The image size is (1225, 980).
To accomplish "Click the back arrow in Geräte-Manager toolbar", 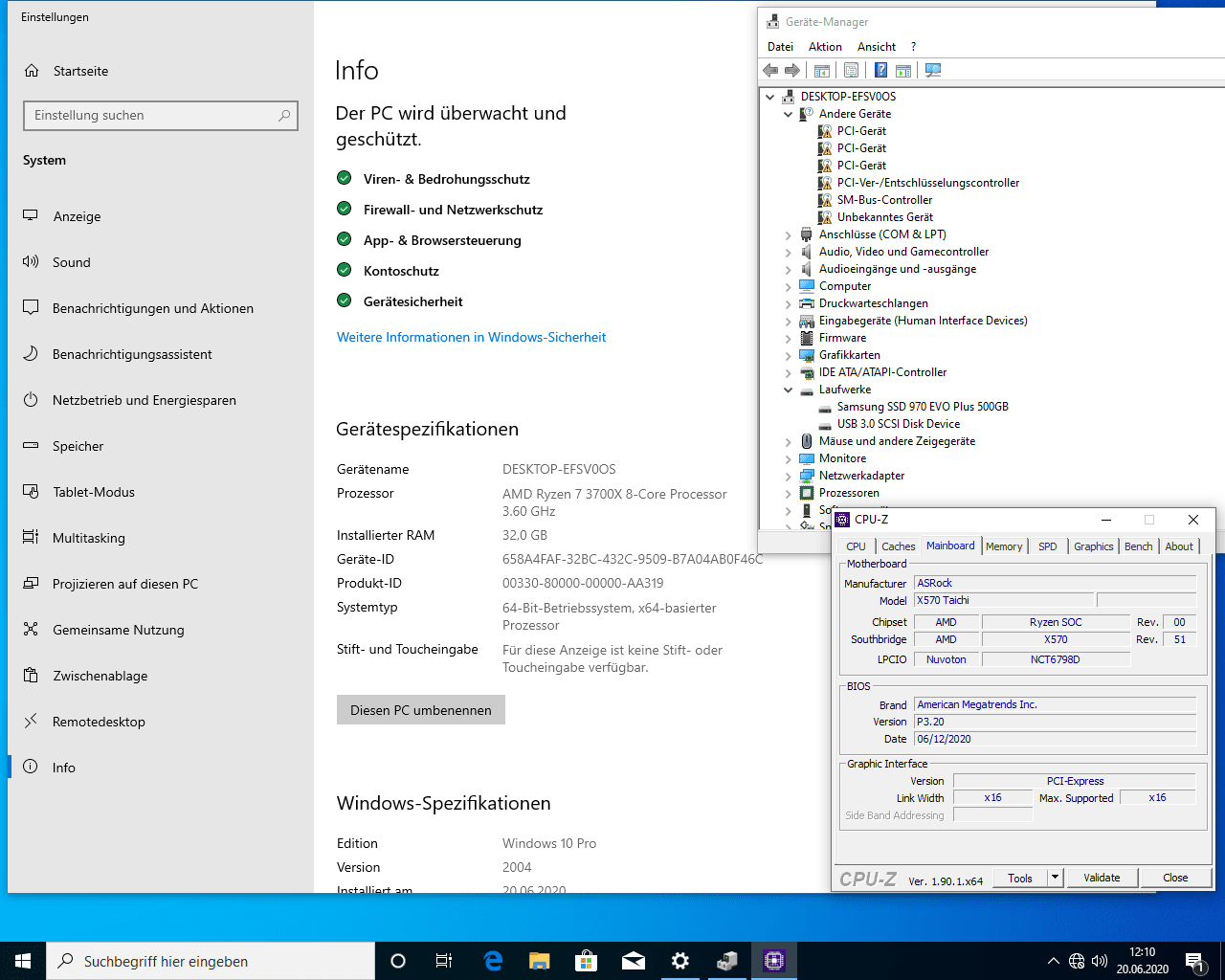I will 770,70.
